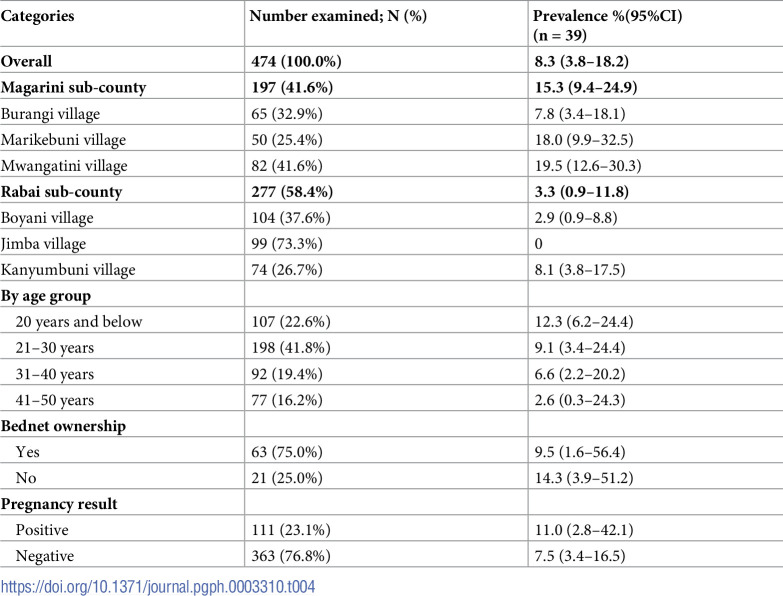This screenshot has width=783, height=596.
Task: Open the doi.org journal link
Action: coord(158,586)
